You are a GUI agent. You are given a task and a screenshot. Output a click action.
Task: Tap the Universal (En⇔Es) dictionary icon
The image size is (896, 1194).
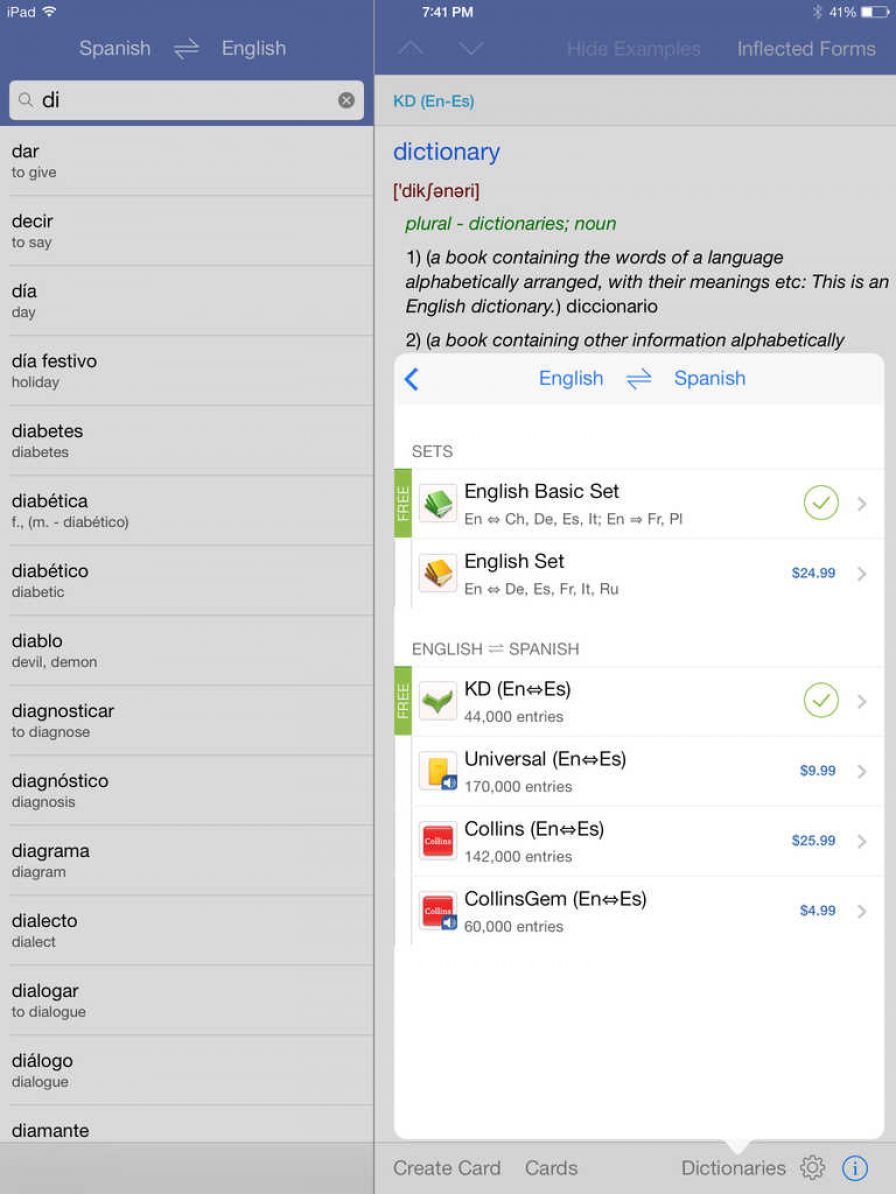pyautogui.click(x=438, y=771)
